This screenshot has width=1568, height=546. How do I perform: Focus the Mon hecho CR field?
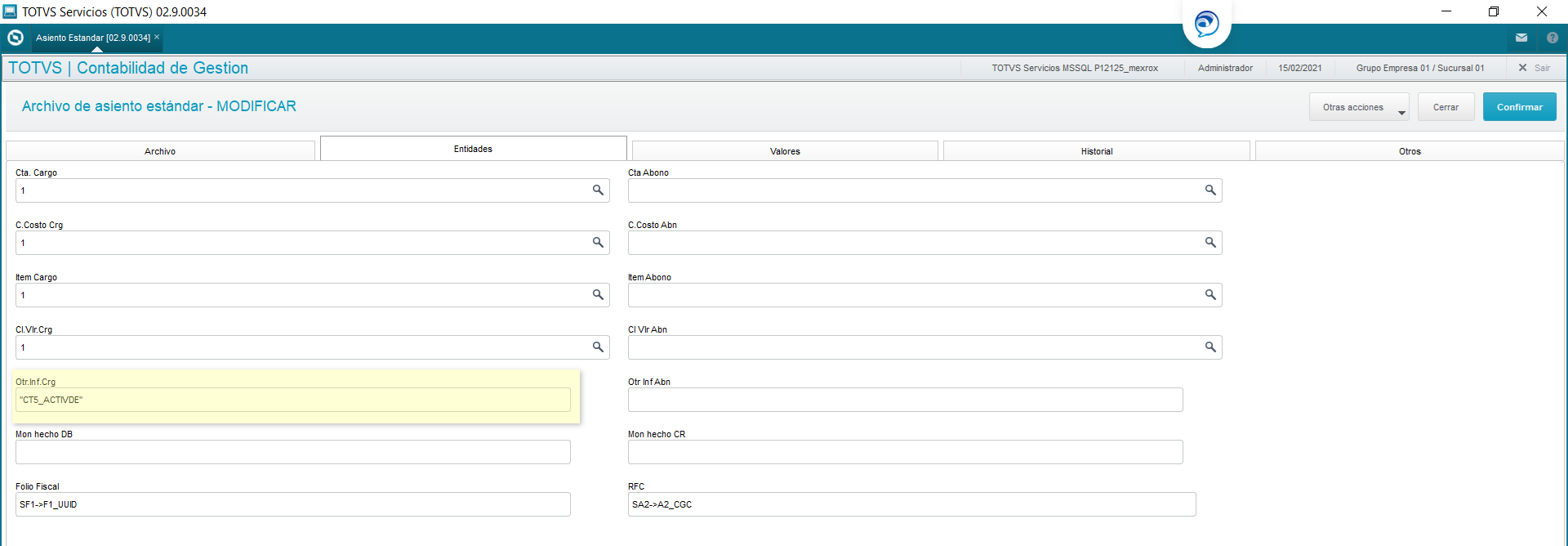coord(906,452)
